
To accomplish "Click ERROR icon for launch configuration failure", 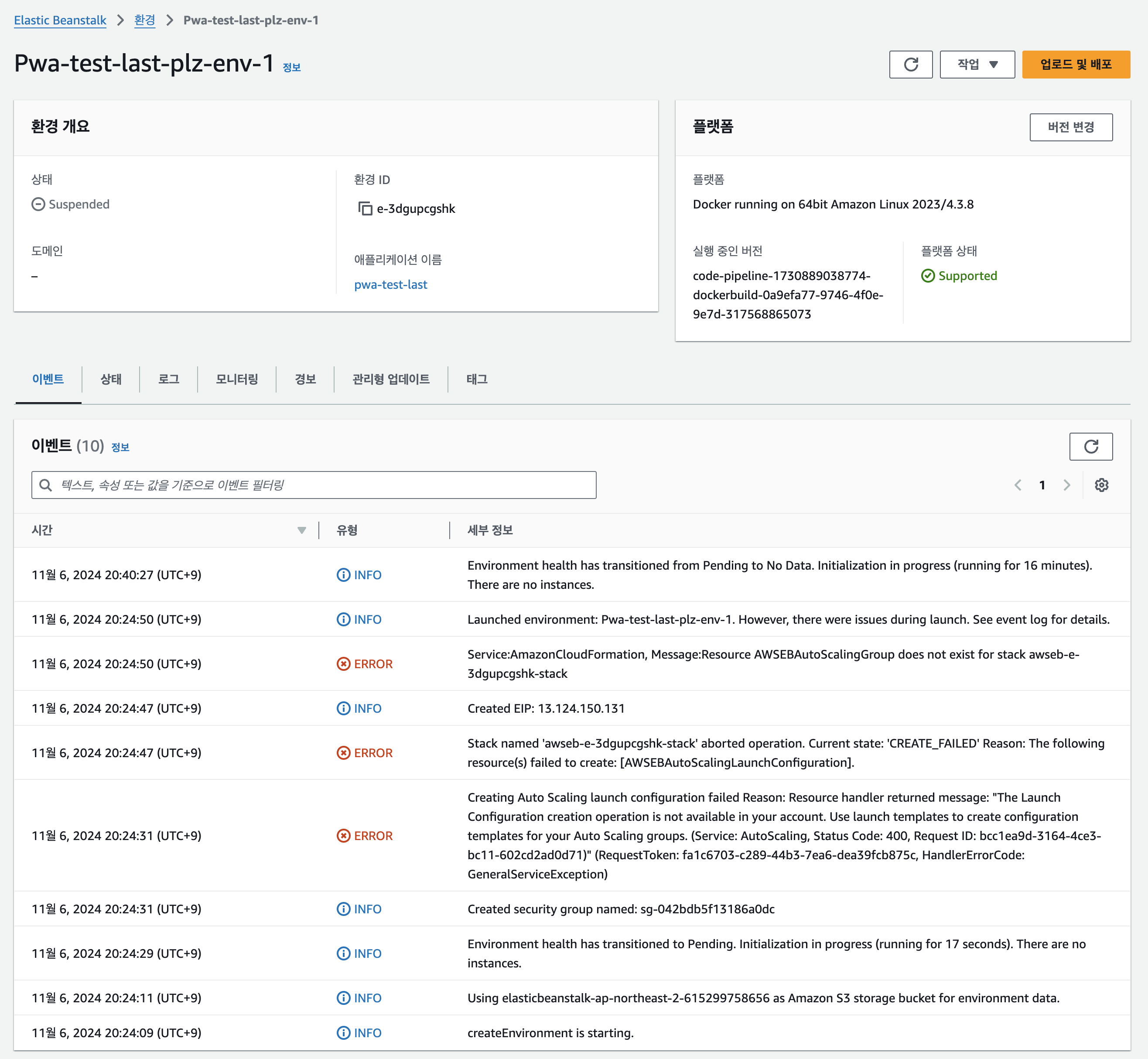I will click(x=343, y=836).
